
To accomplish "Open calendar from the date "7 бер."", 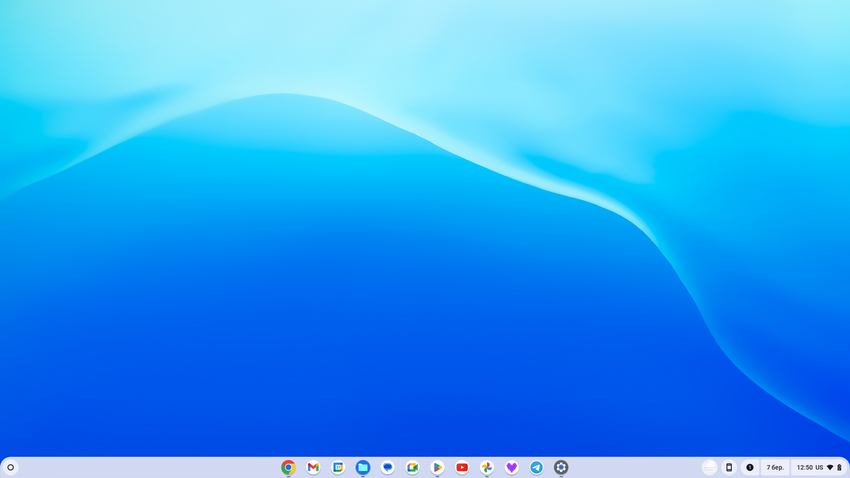I will pos(775,467).
